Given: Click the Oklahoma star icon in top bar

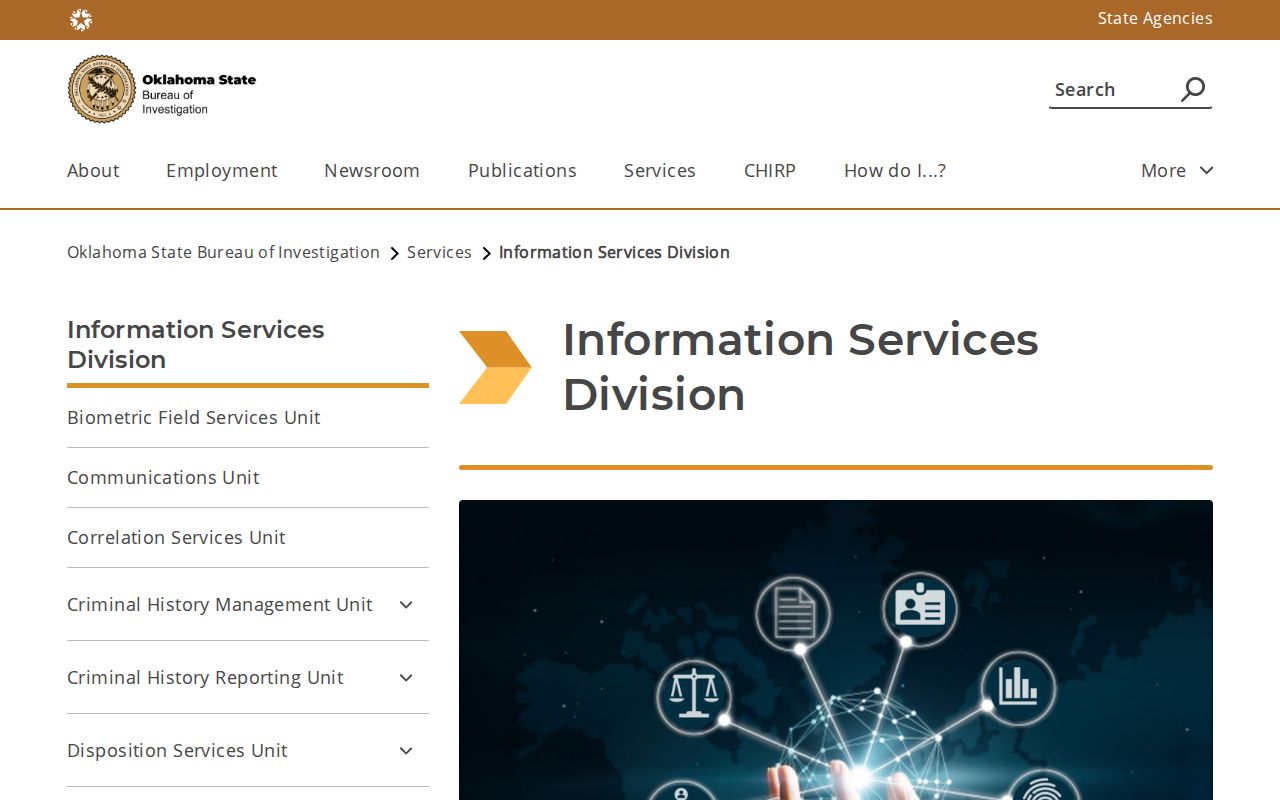Looking at the screenshot, I should [x=81, y=19].
